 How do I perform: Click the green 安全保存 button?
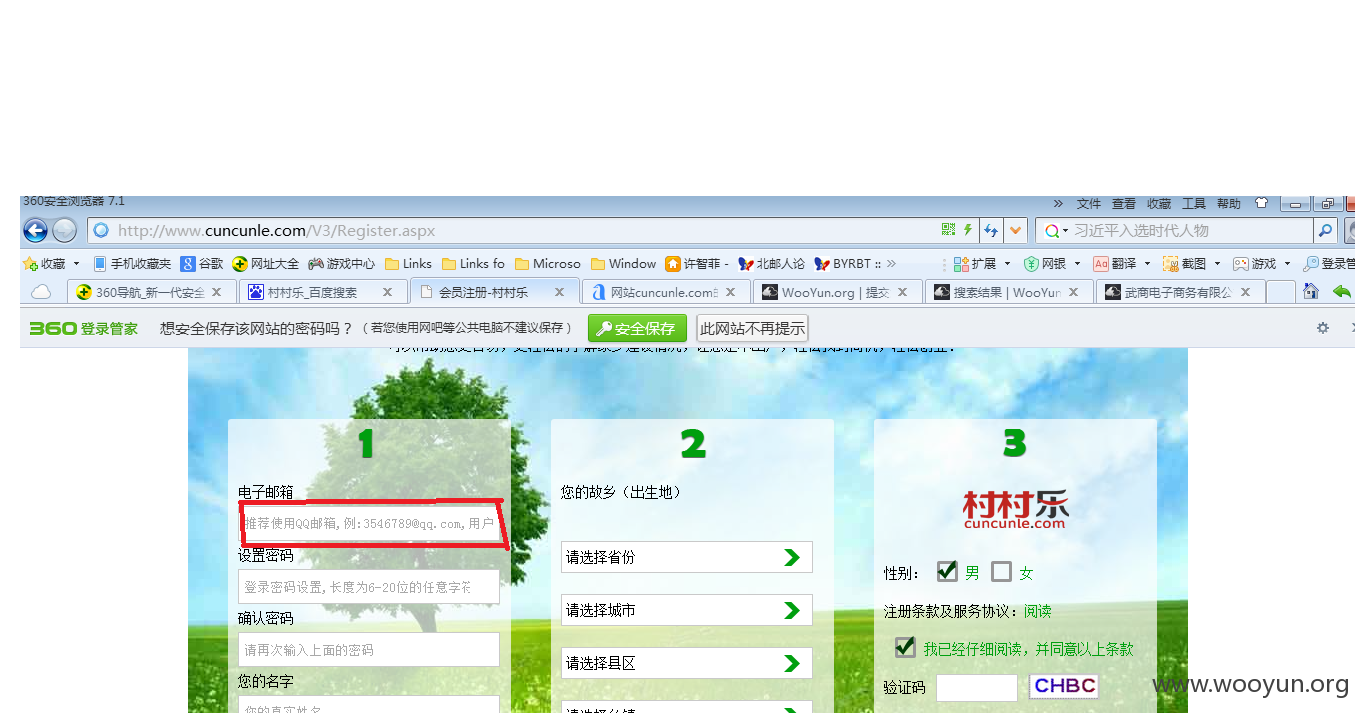click(x=638, y=328)
